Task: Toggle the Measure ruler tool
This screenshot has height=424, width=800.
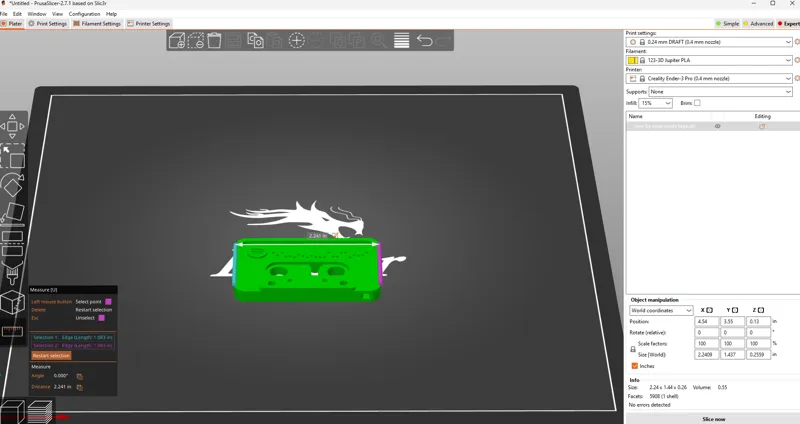Action: 12,332
